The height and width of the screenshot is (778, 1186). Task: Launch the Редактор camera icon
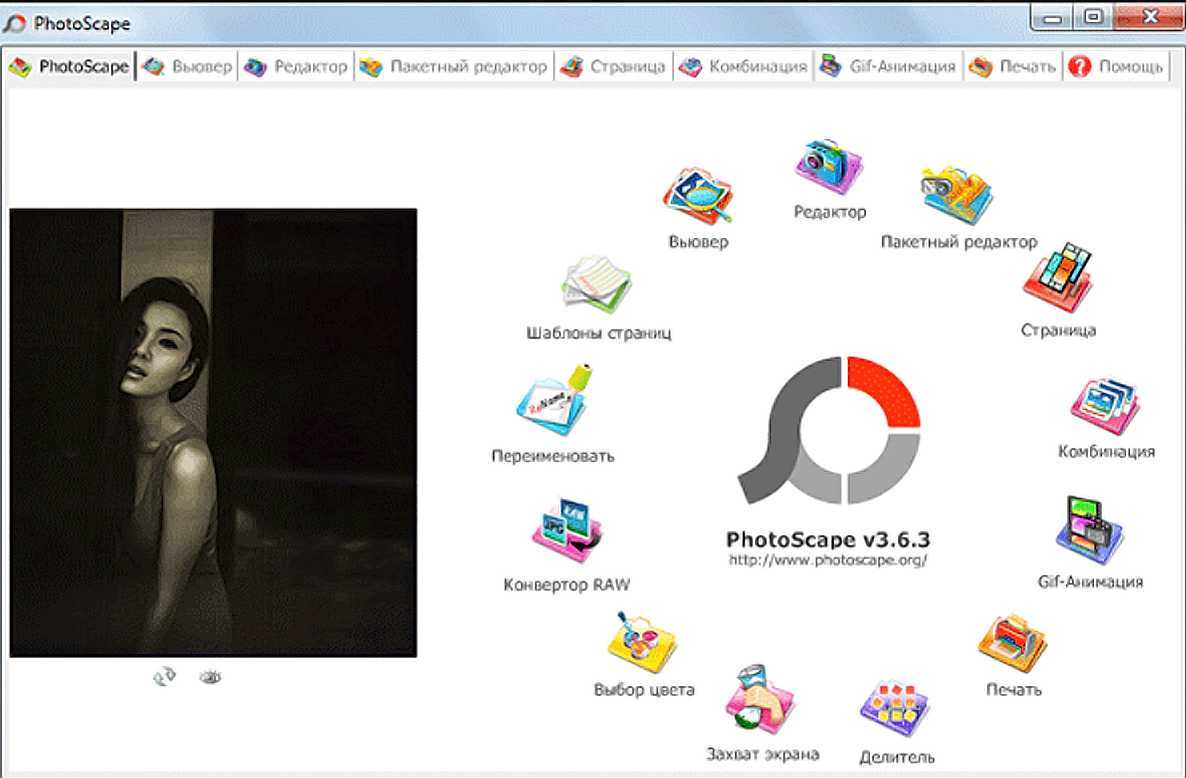tap(828, 166)
